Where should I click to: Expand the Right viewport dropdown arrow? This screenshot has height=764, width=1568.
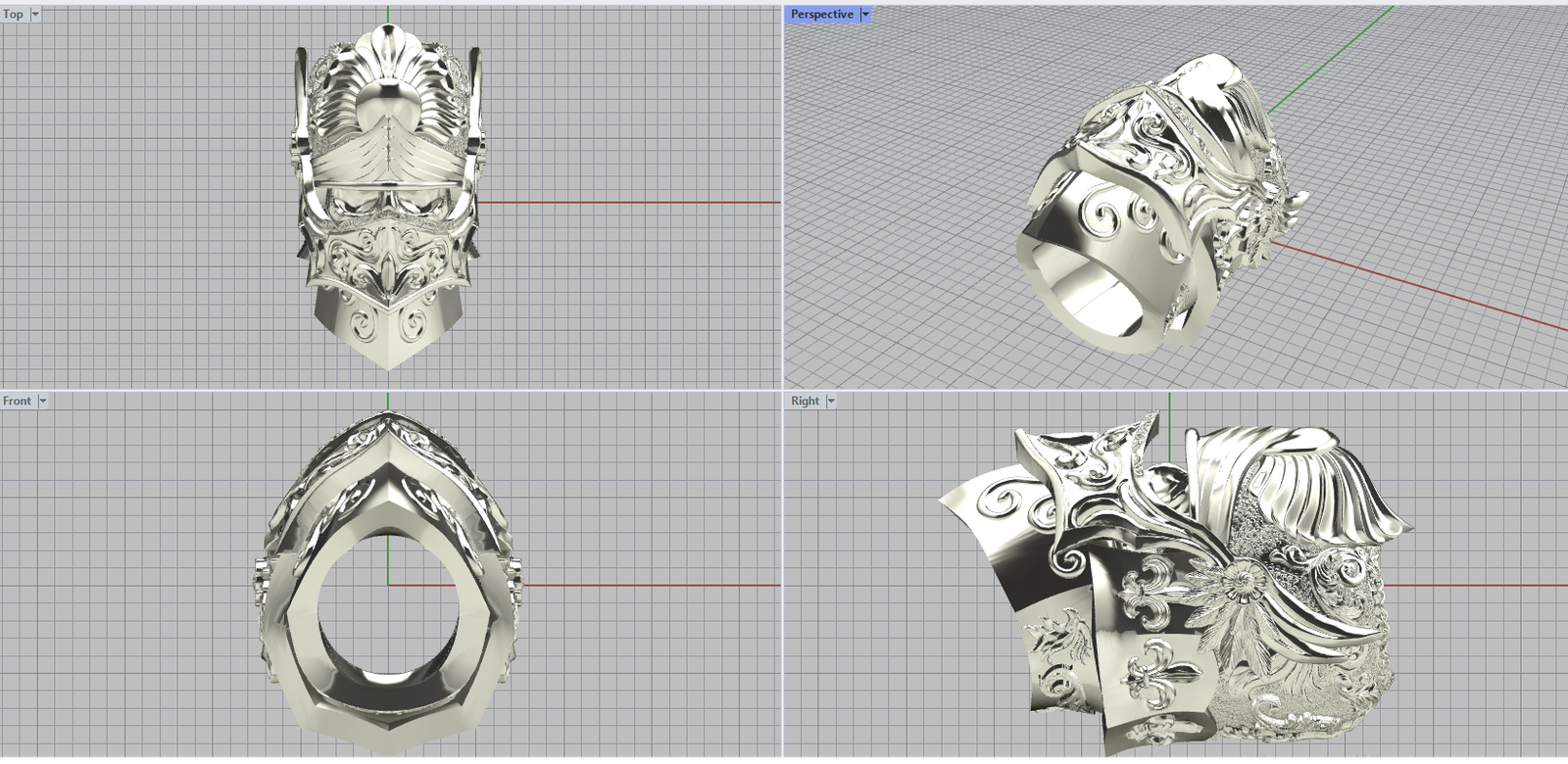(831, 401)
